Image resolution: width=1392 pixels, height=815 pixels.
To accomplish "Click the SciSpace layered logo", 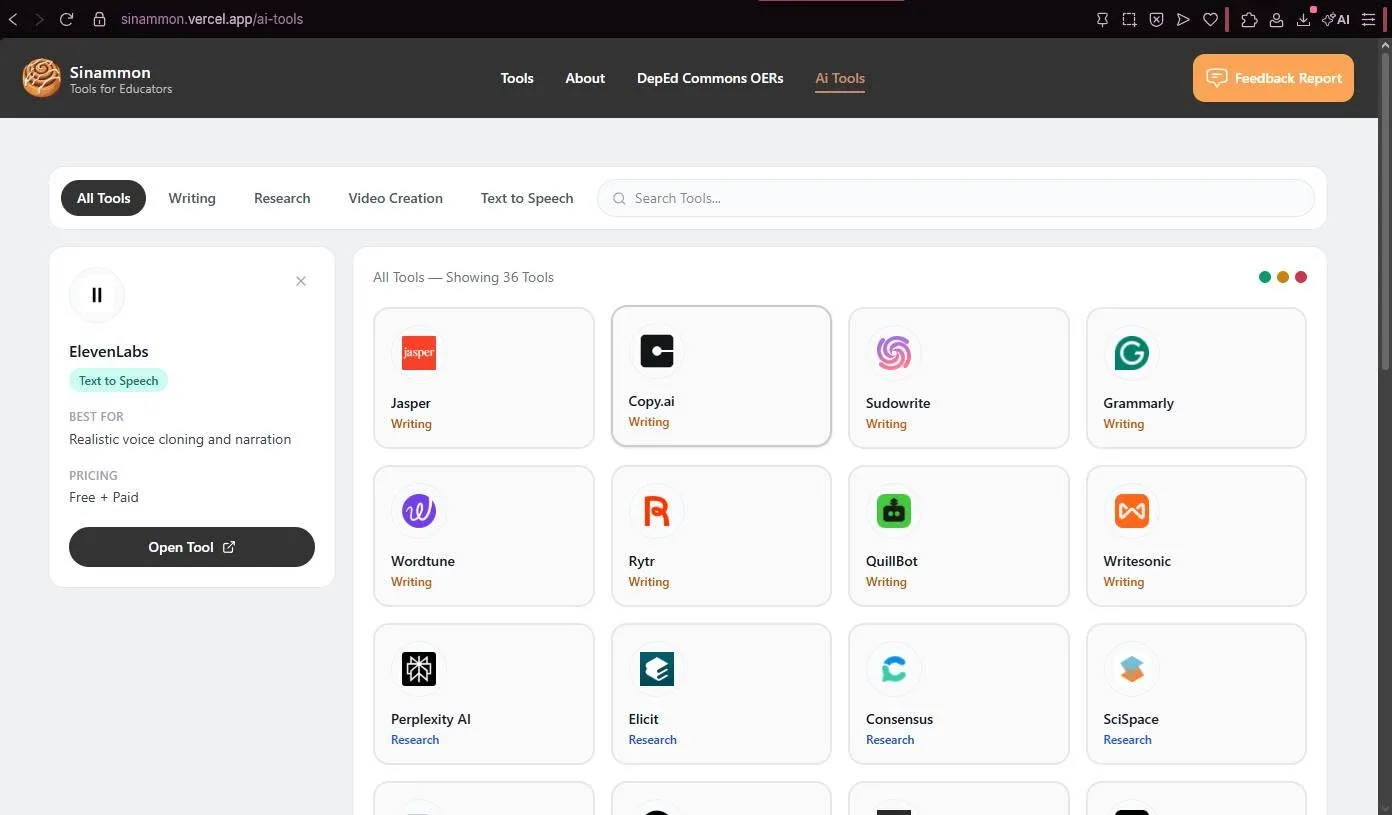I will click(1131, 669).
